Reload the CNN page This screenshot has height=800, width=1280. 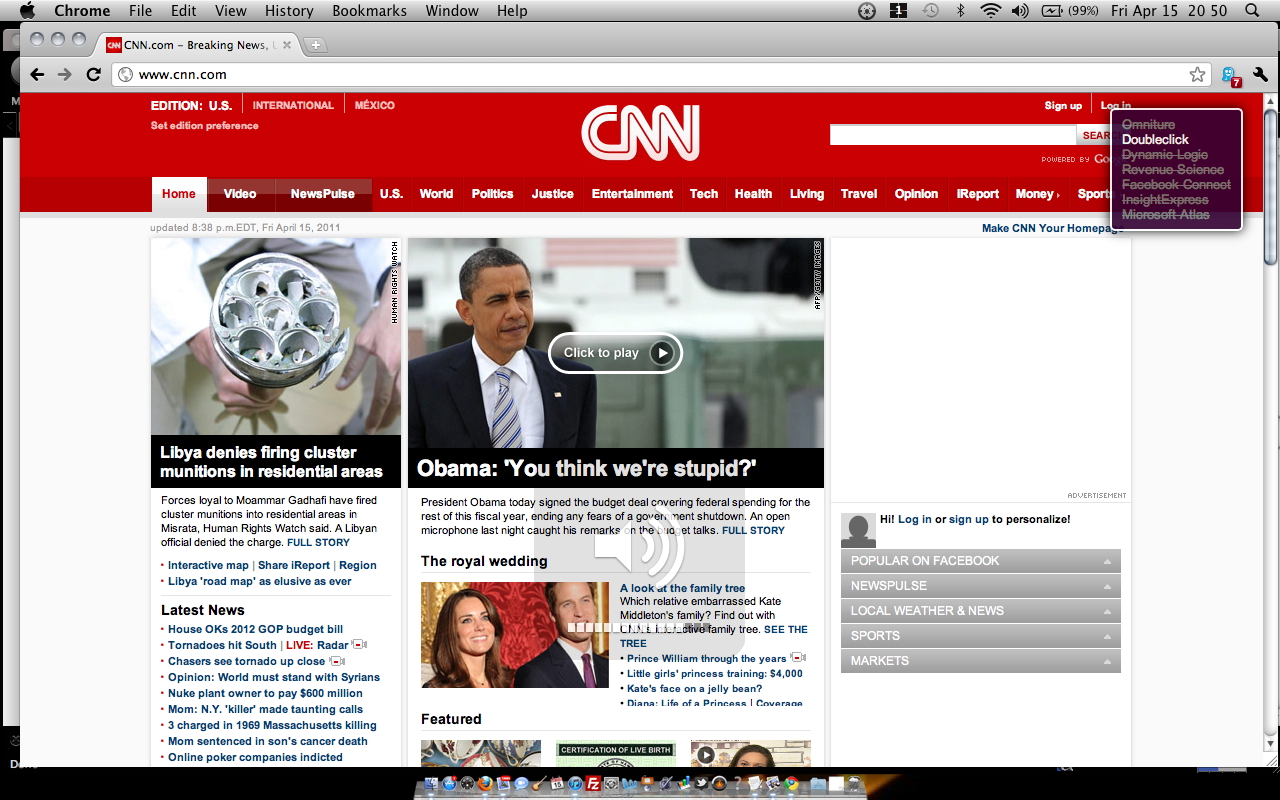(93, 74)
